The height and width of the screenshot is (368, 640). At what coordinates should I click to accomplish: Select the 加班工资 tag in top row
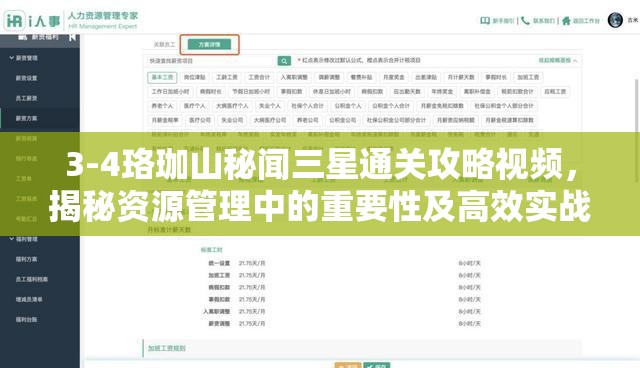click(529, 77)
